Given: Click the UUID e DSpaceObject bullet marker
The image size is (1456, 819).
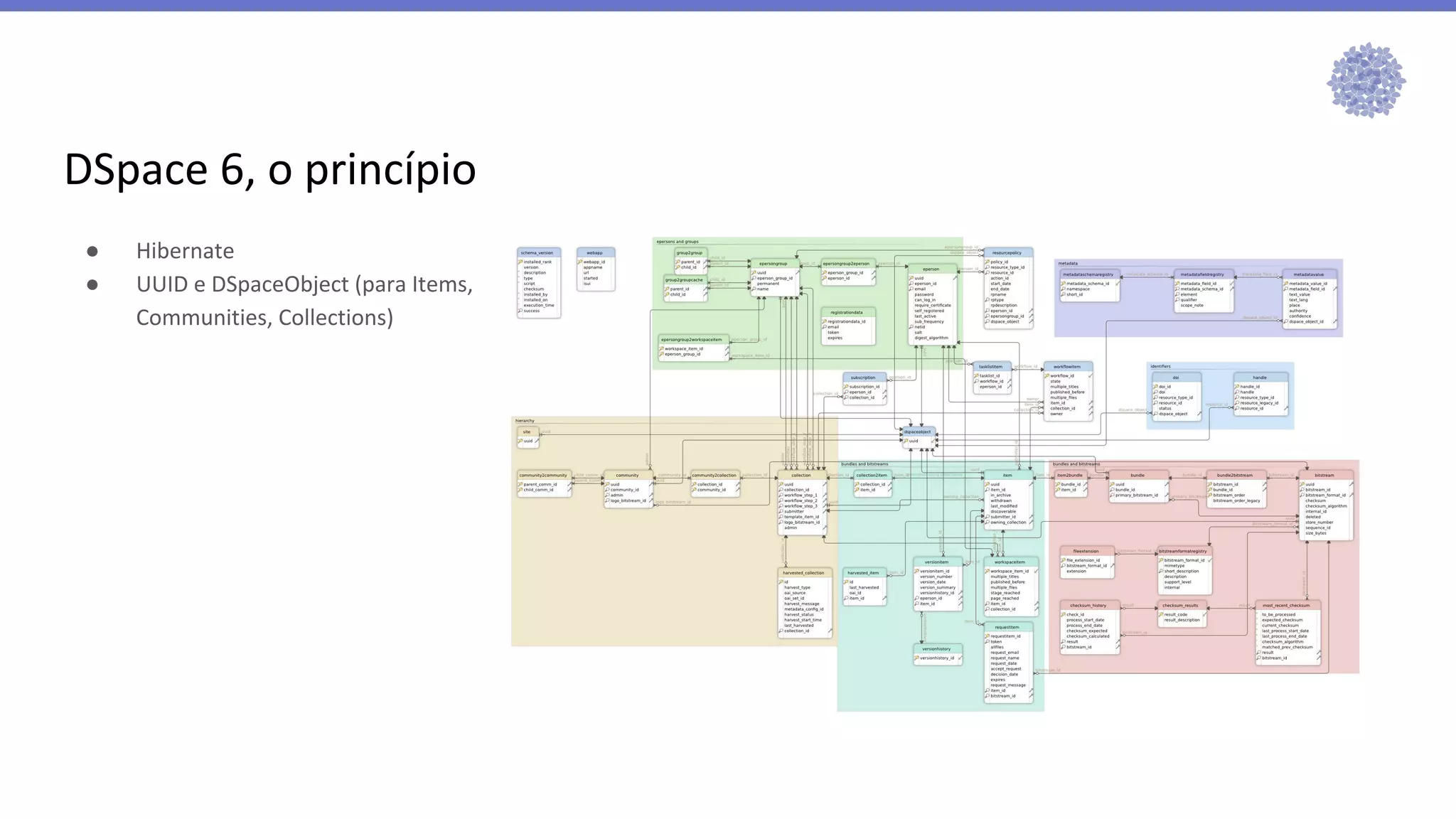Looking at the screenshot, I should point(92,285).
